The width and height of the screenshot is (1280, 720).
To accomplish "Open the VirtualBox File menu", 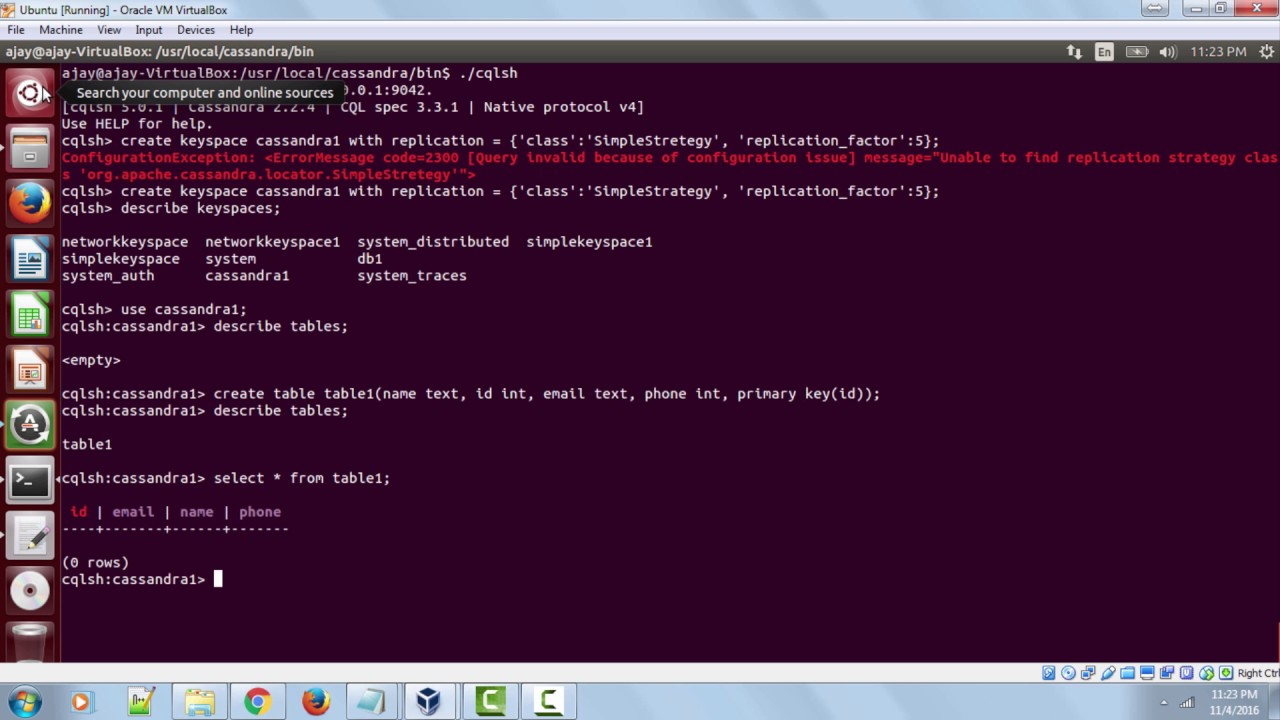I will [16, 30].
